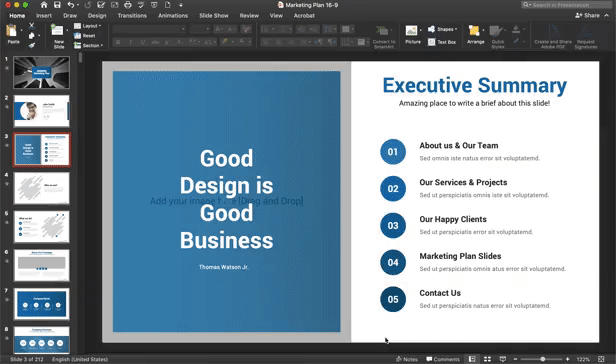
Task: Switch to the Design tab
Action: pos(97,16)
